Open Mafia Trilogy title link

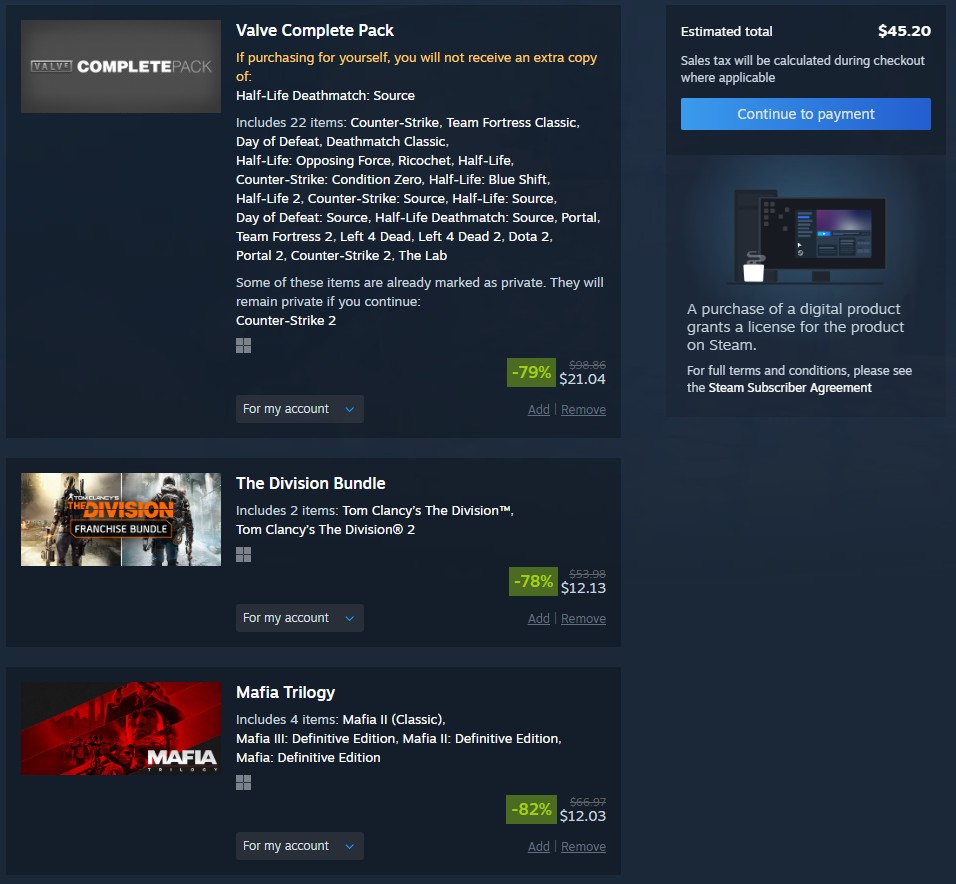285,693
